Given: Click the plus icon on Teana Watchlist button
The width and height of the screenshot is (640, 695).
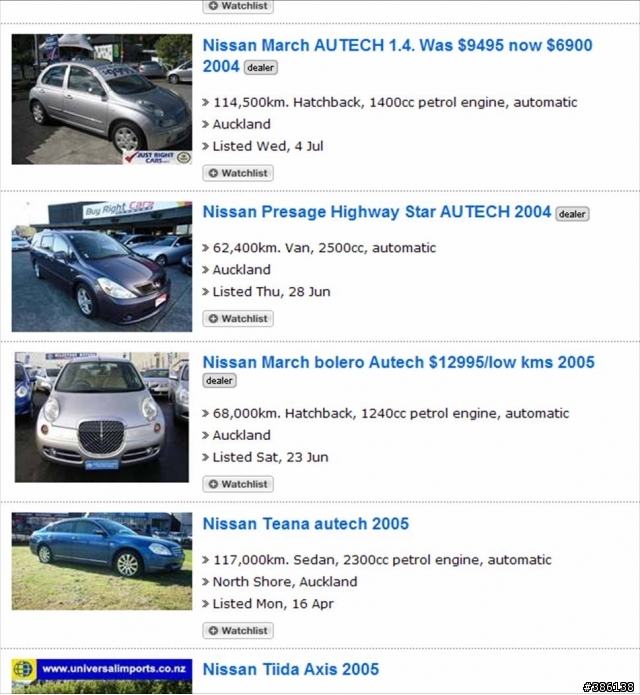Looking at the screenshot, I should pos(213,630).
